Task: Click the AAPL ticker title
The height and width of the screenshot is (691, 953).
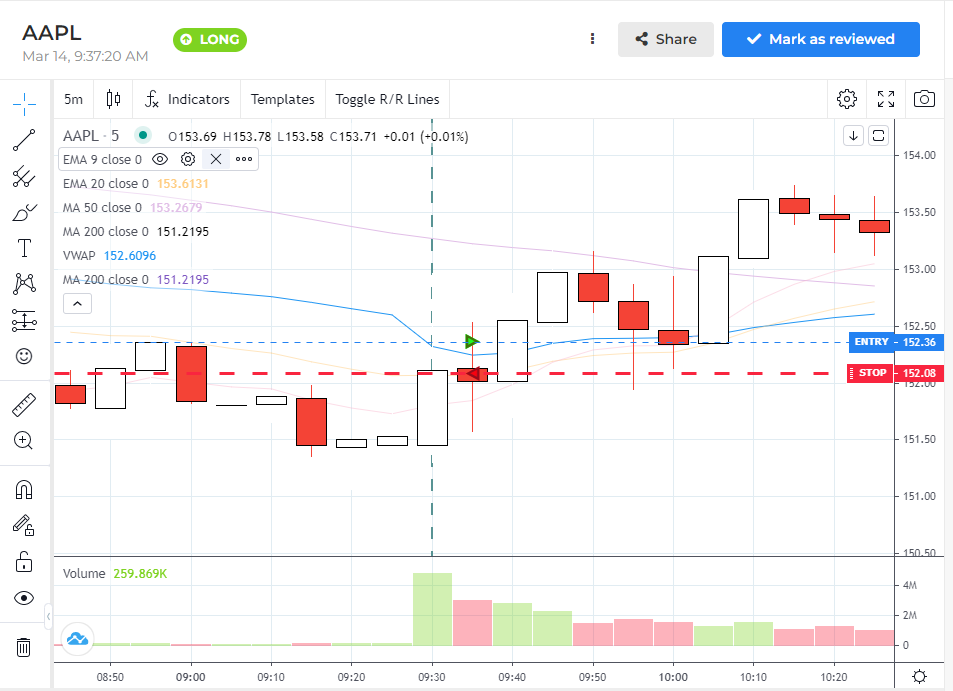Action: (x=52, y=33)
